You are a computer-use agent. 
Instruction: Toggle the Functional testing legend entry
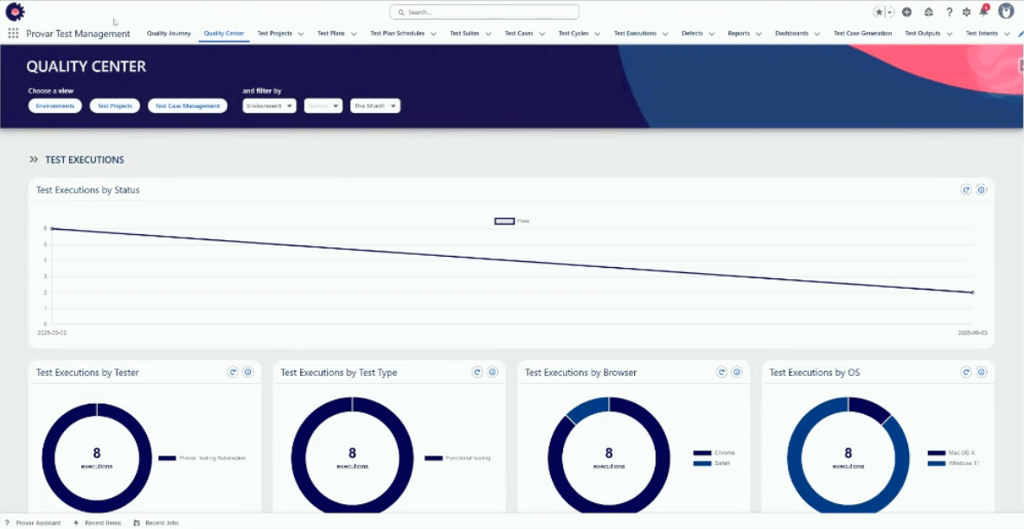[x=458, y=458]
